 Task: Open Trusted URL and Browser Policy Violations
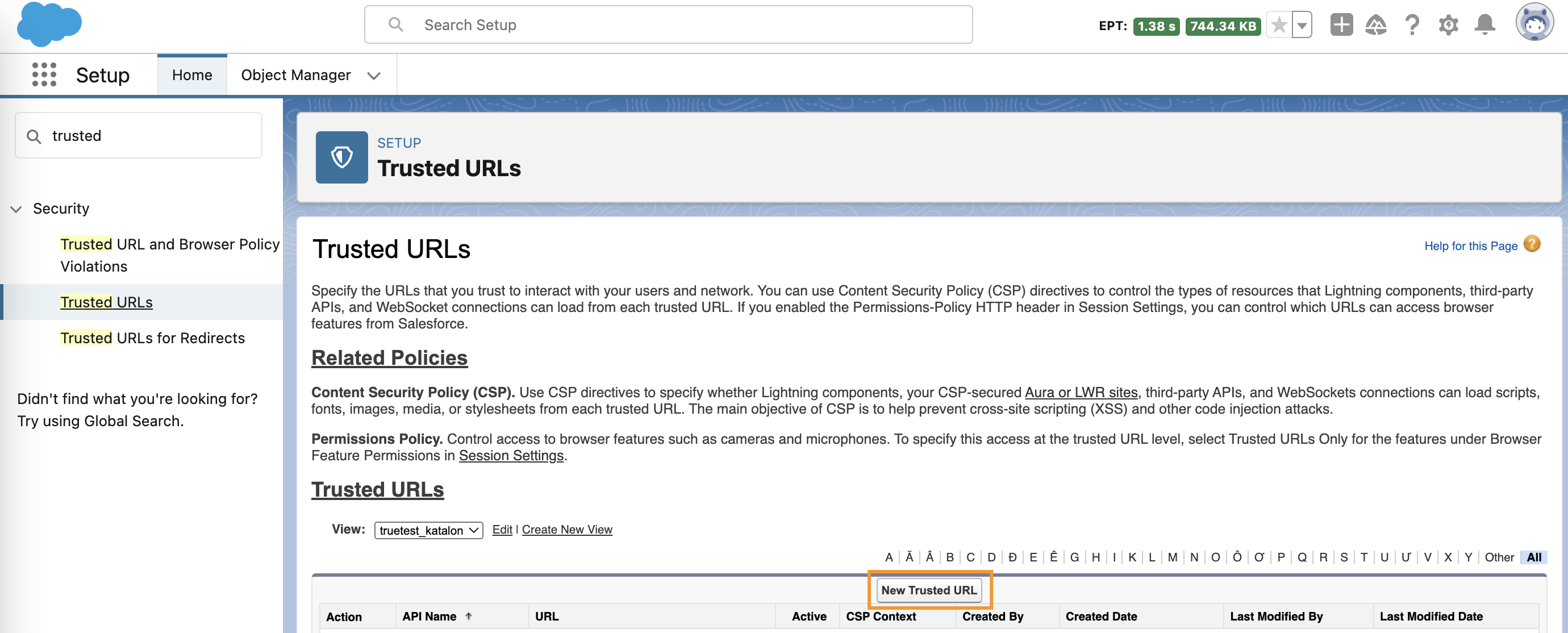tap(170, 255)
